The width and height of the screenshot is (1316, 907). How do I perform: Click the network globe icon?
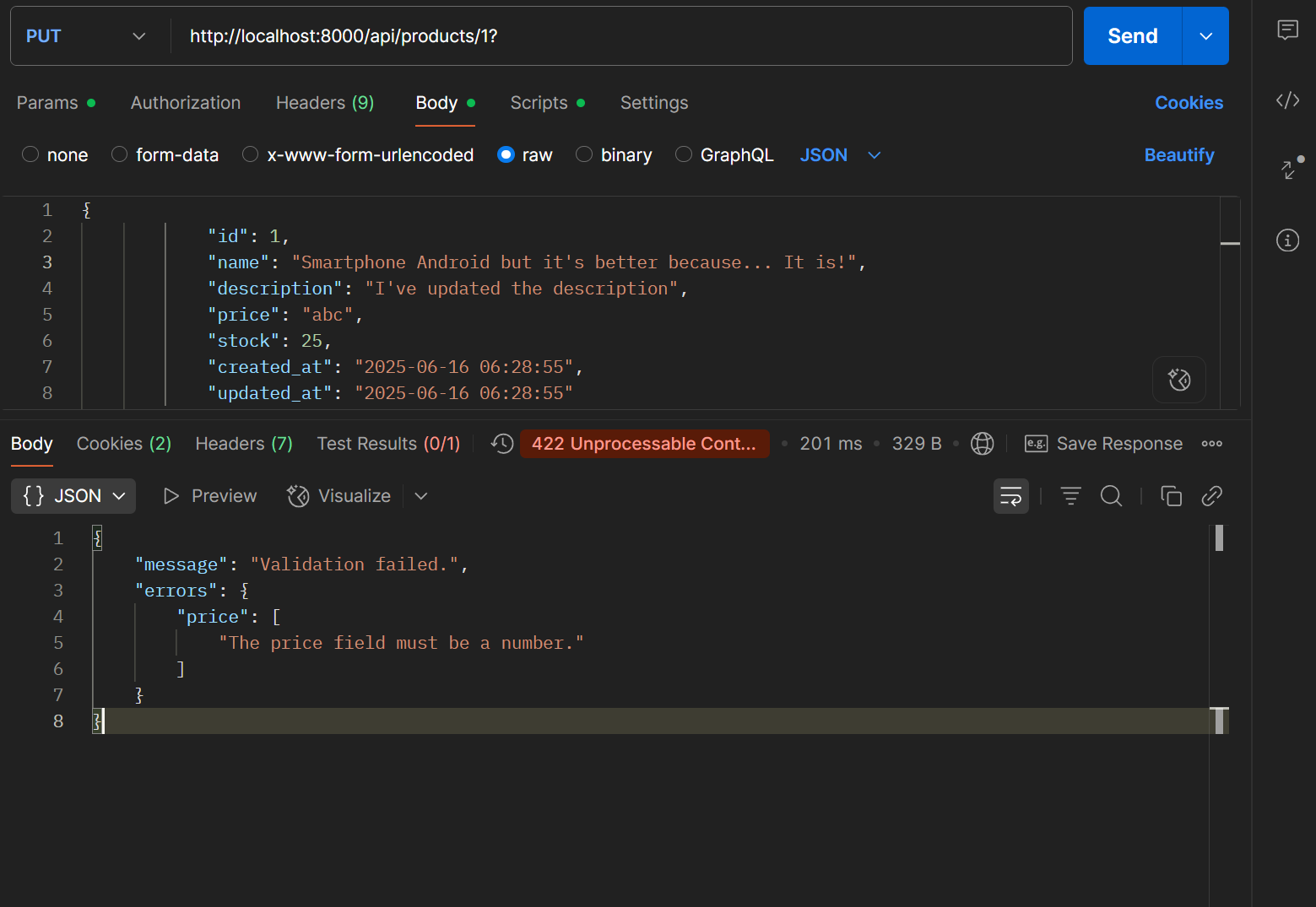click(982, 444)
